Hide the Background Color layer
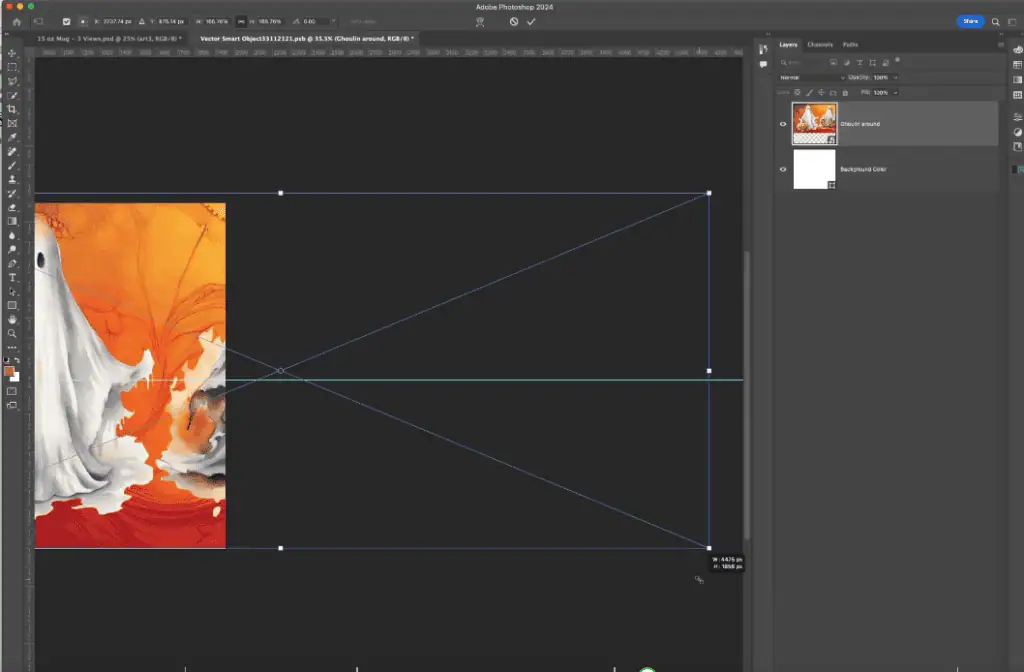 (782, 169)
